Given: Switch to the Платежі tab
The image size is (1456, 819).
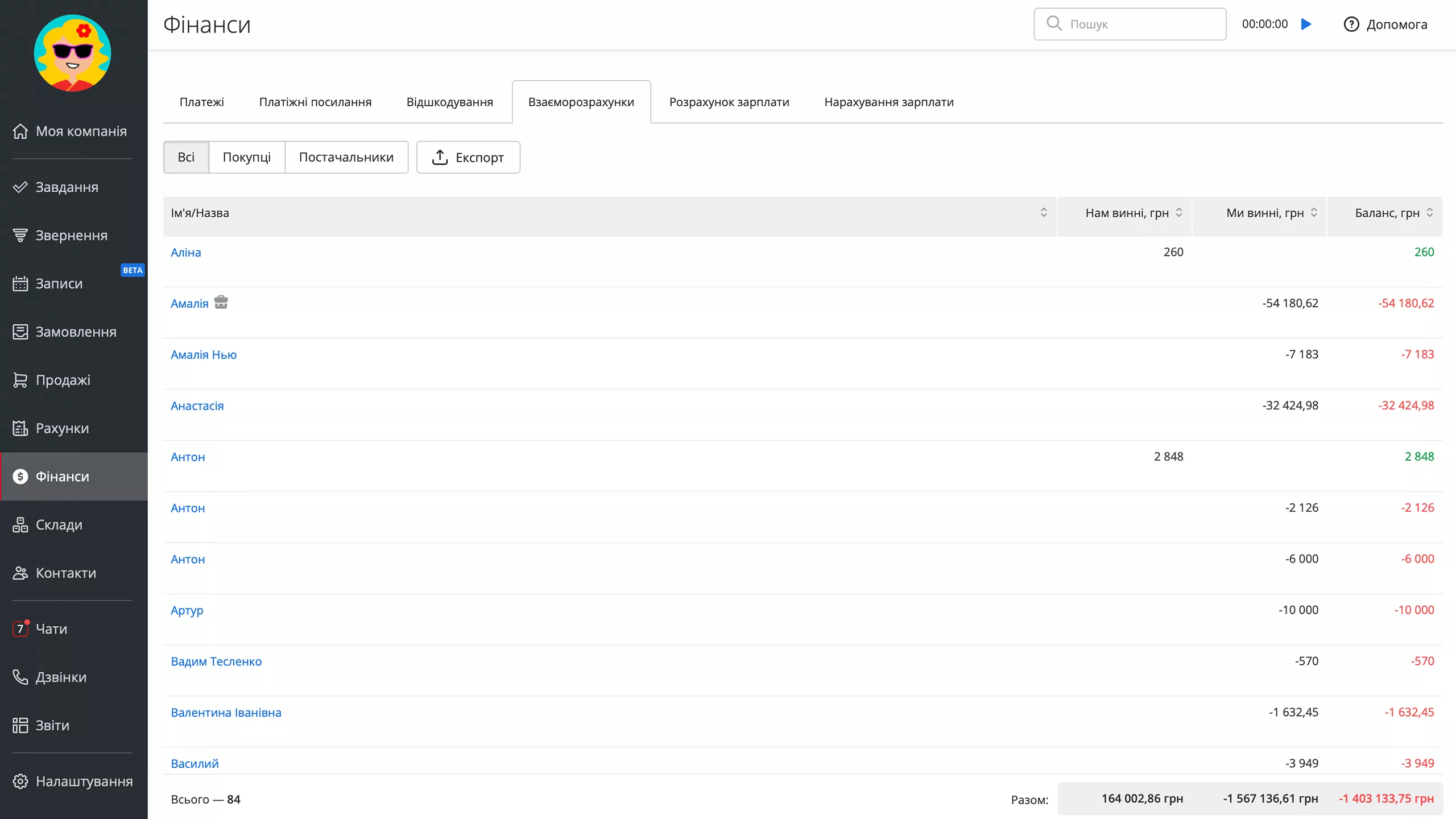Looking at the screenshot, I should pyautogui.click(x=201, y=102).
